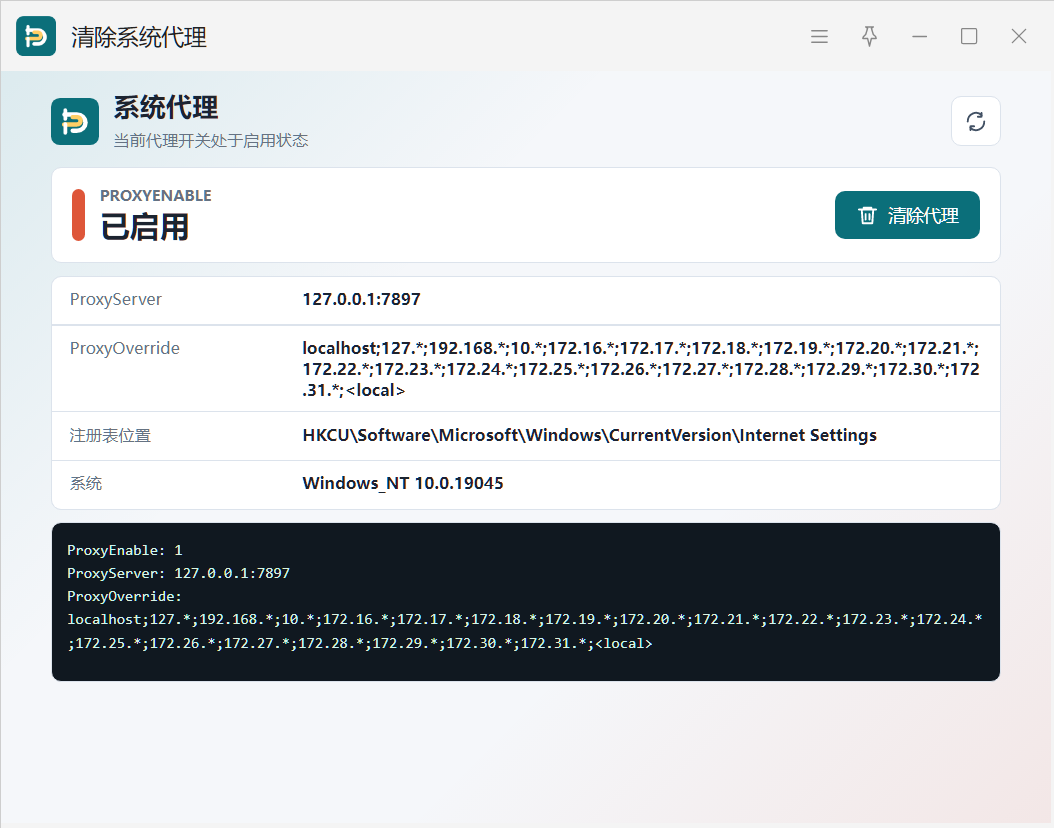Click the red PROXYENABLE status indicator bar
The image size is (1054, 828).
(x=79, y=215)
